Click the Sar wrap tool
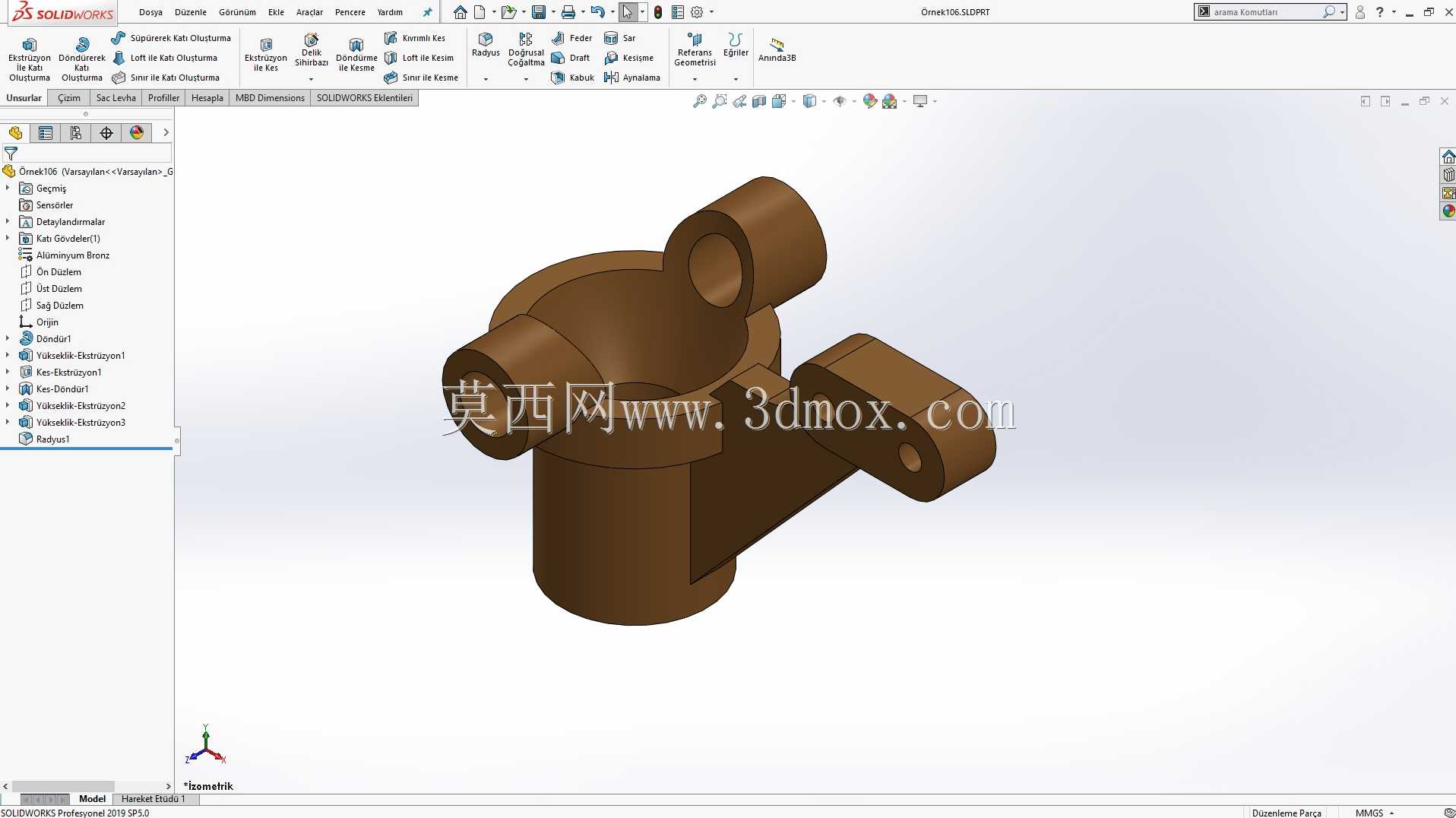 [620, 38]
